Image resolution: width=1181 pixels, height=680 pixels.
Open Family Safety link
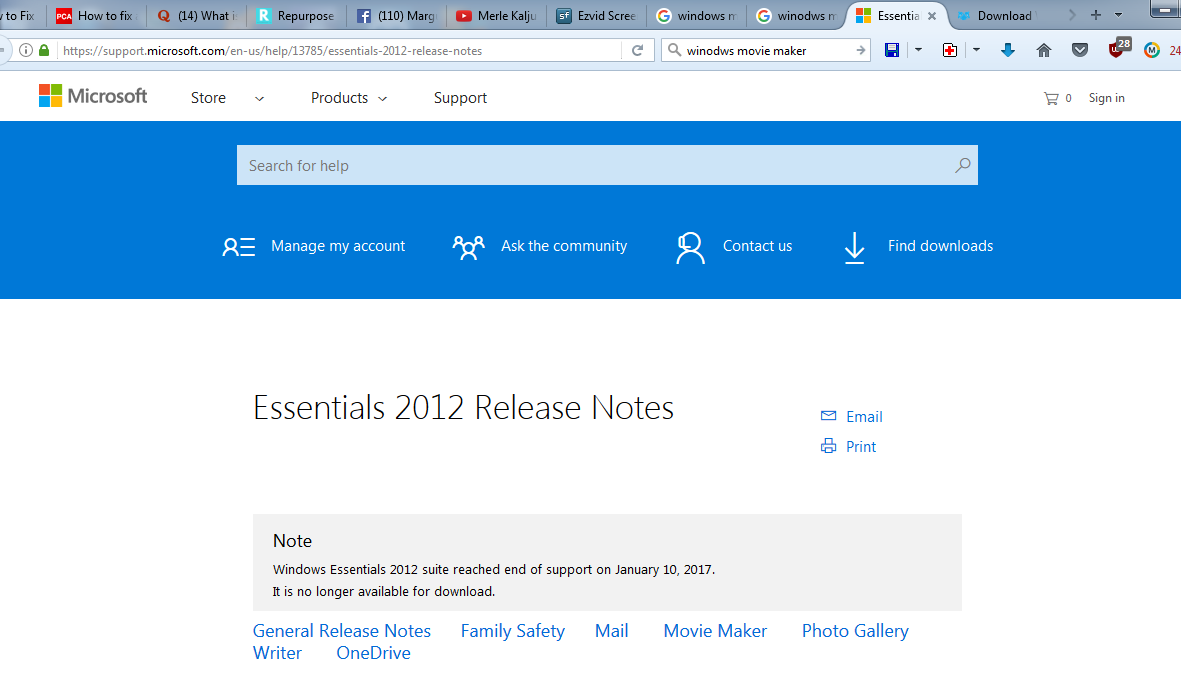[x=513, y=631]
